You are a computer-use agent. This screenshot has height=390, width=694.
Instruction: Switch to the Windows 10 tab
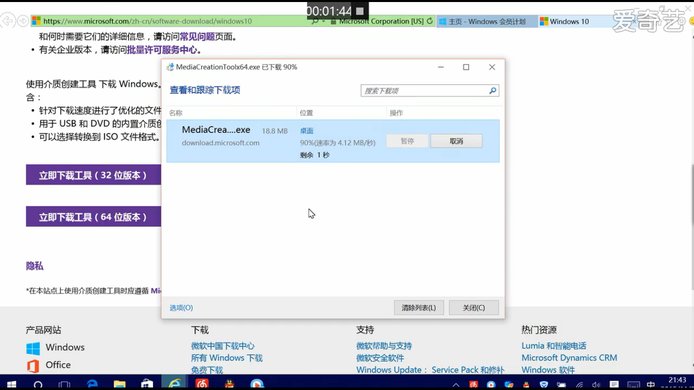coord(569,21)
